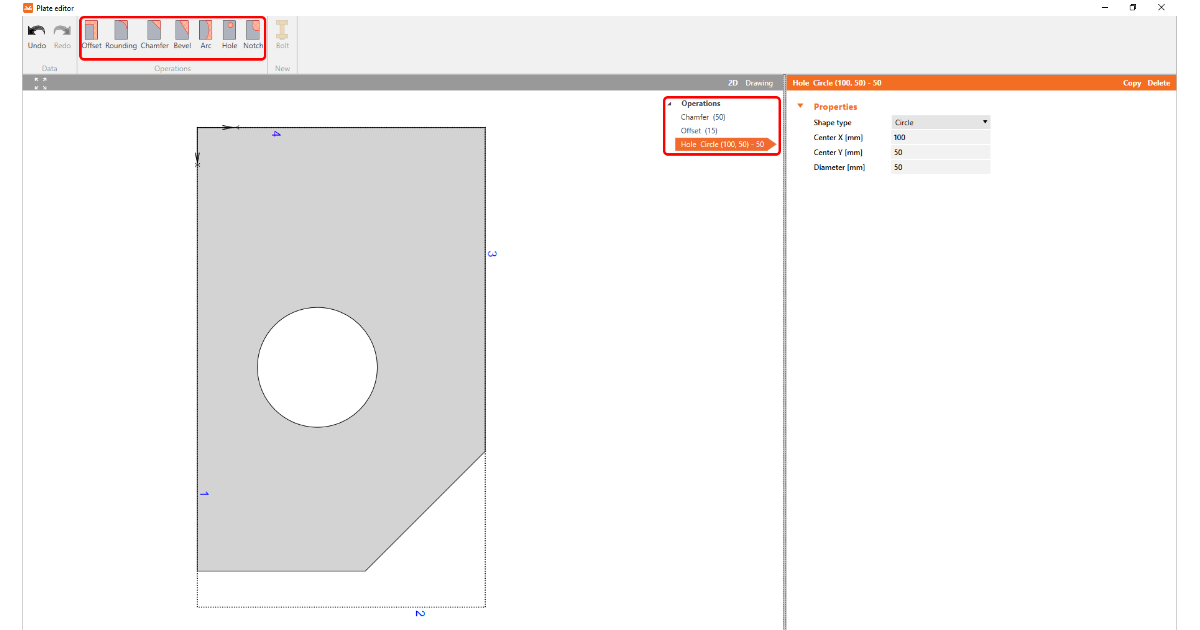Image resolution: width=1200 pixels, height=630 pixels.
Task: Click the Copy button
Action: coord(1131,83)
